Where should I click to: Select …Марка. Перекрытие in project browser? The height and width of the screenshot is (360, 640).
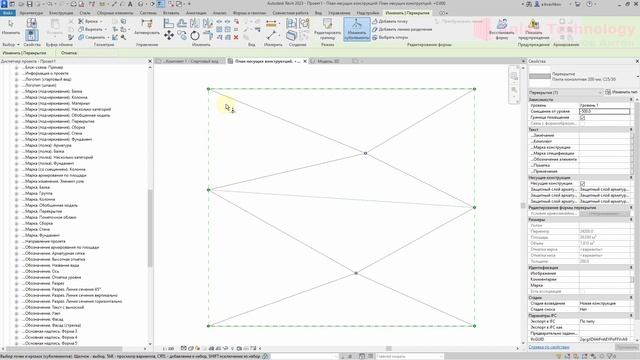43,211
